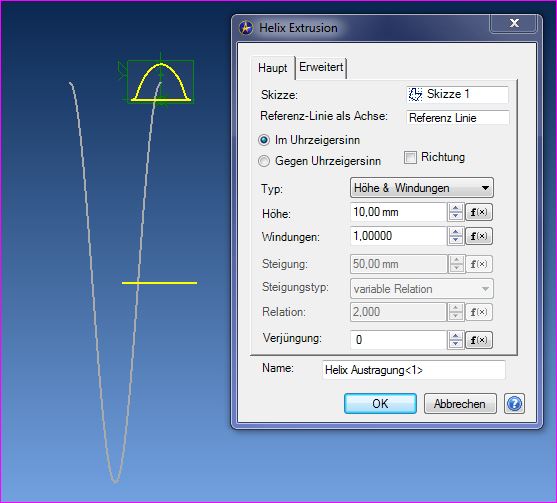Viewport: 557px width, 503px height.
Task: Click the Helix Extrusion title bar app icon
Action: 246,28
